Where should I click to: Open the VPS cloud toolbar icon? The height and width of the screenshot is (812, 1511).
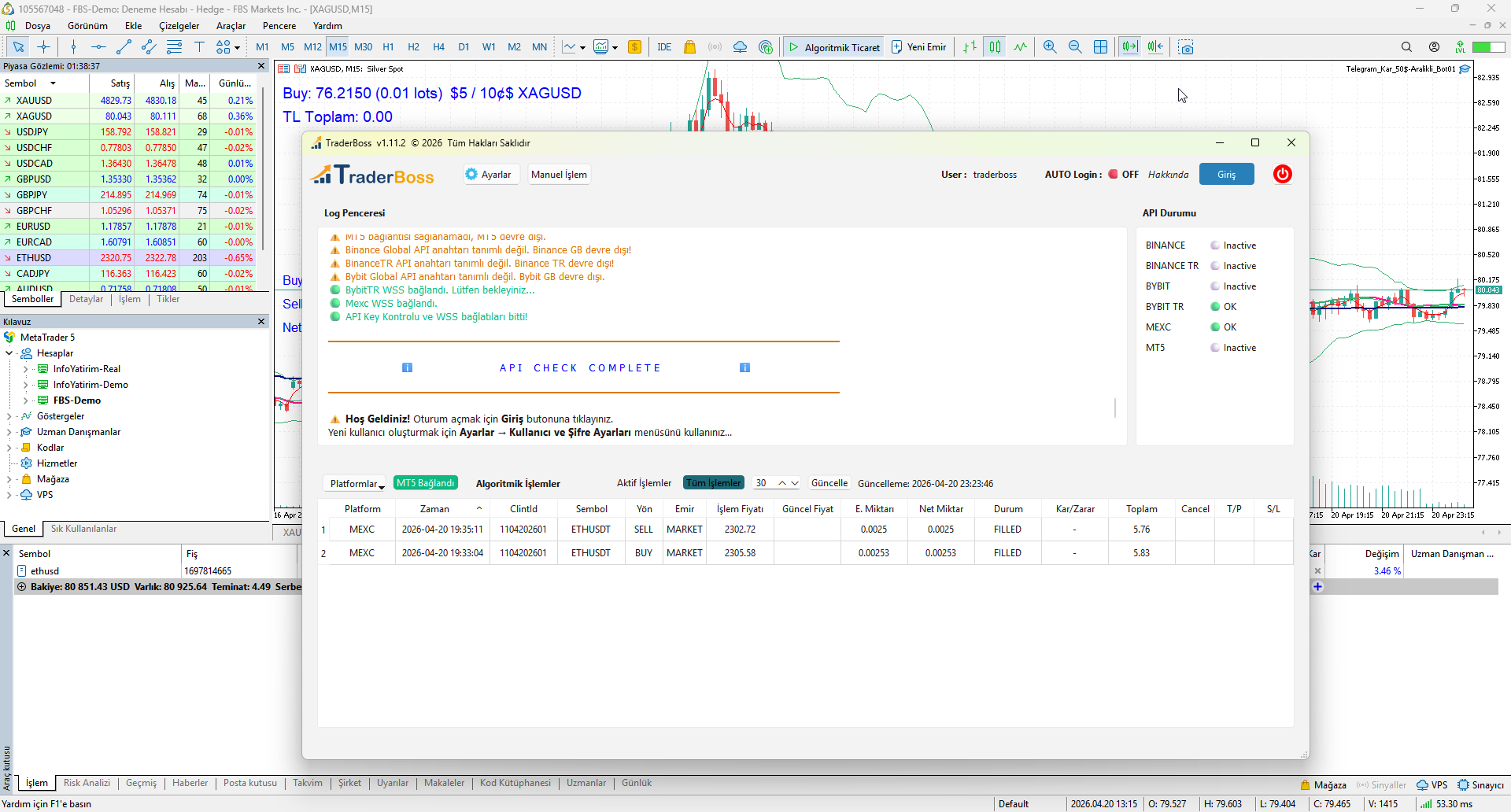(740, 47)
